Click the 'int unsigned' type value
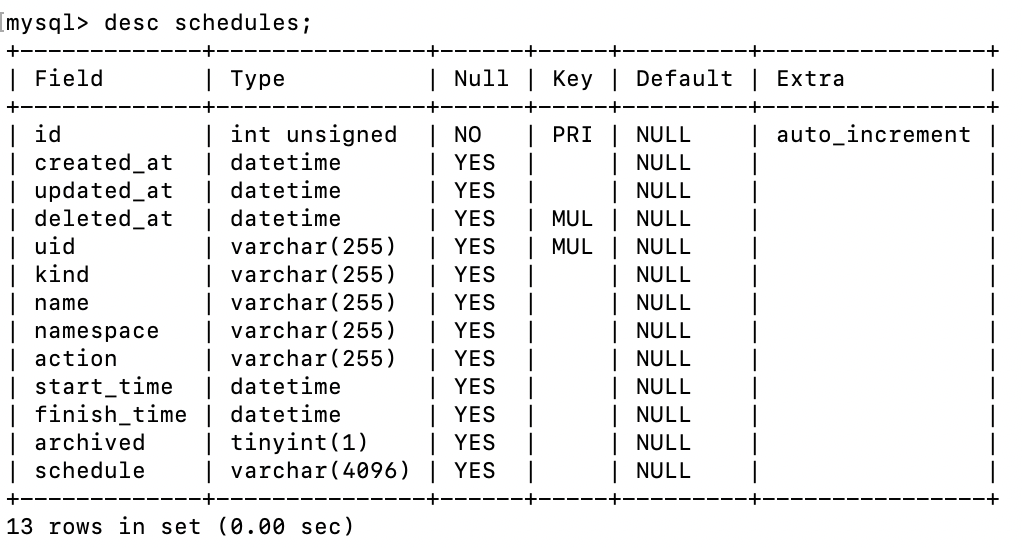1022x548 pixels. [x=313, y=135]
